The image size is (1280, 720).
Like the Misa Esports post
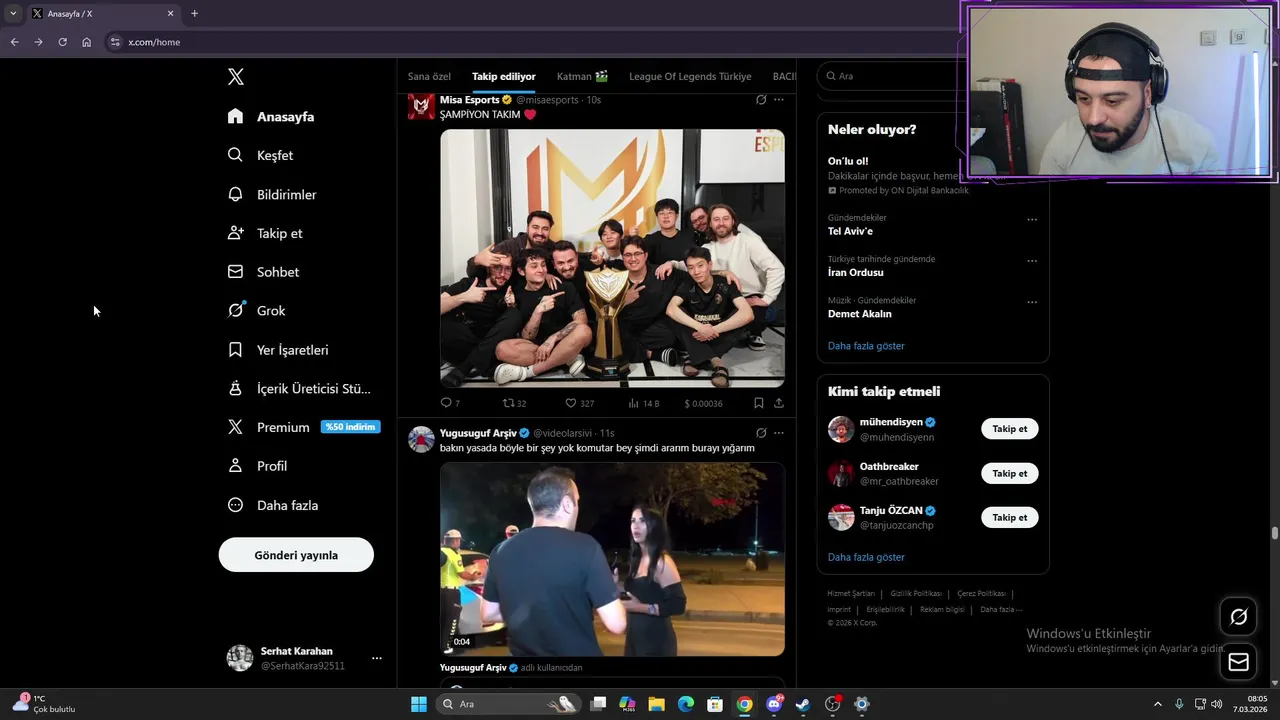[x=579, y=403]
